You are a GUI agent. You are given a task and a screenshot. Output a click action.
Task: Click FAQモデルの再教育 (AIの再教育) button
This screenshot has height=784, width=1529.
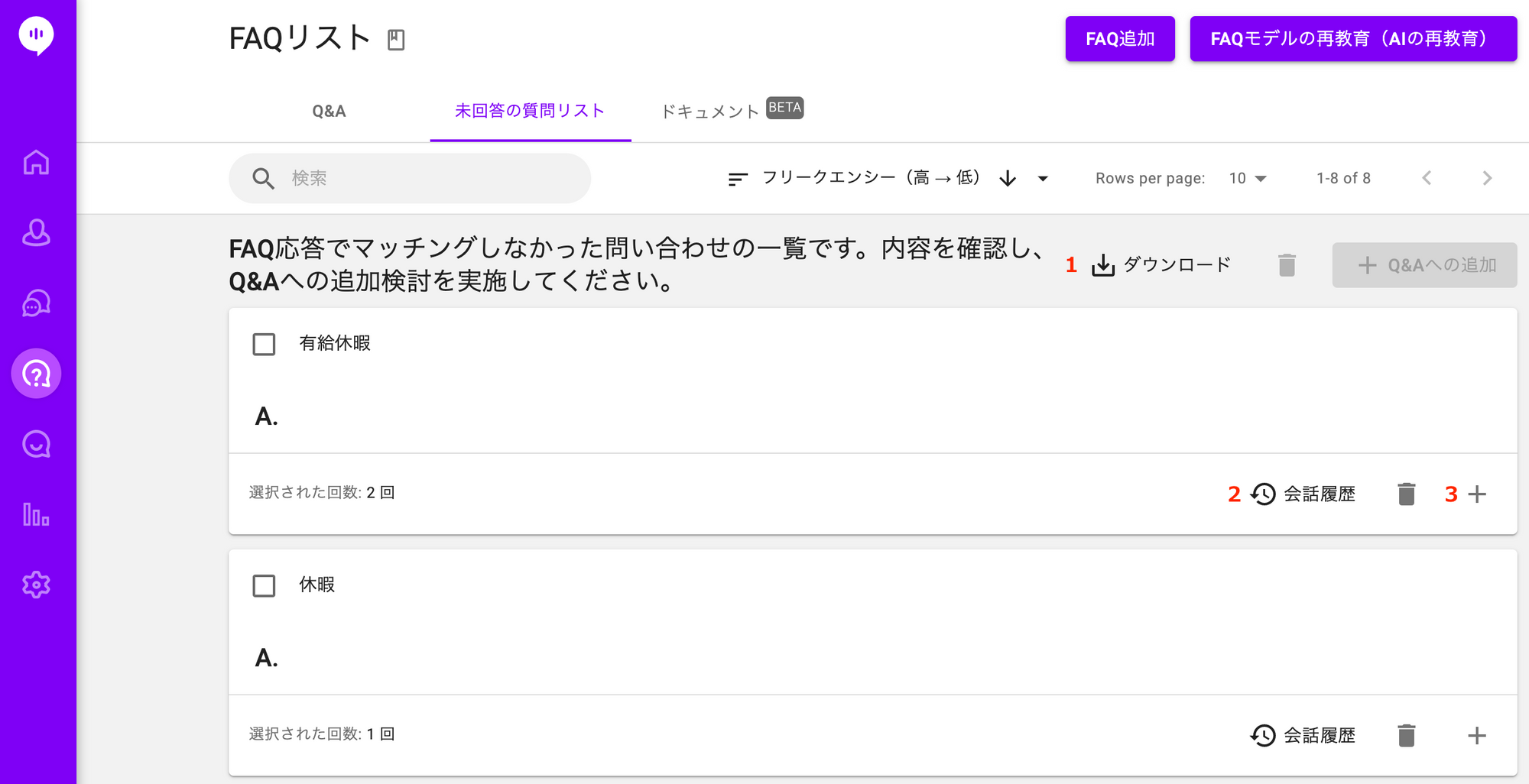1353,39
